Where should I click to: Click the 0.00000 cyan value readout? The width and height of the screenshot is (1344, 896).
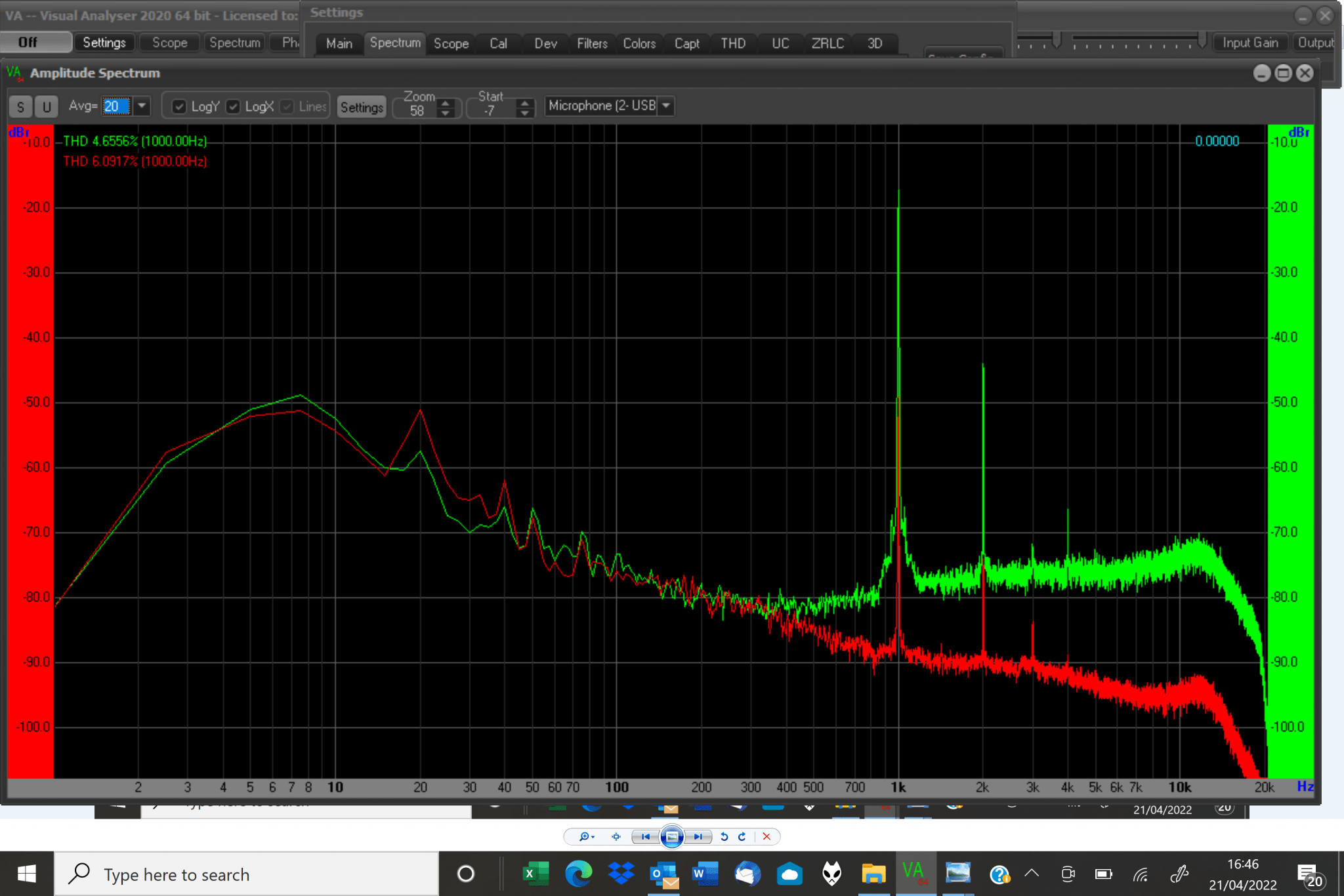(1217, 141)
